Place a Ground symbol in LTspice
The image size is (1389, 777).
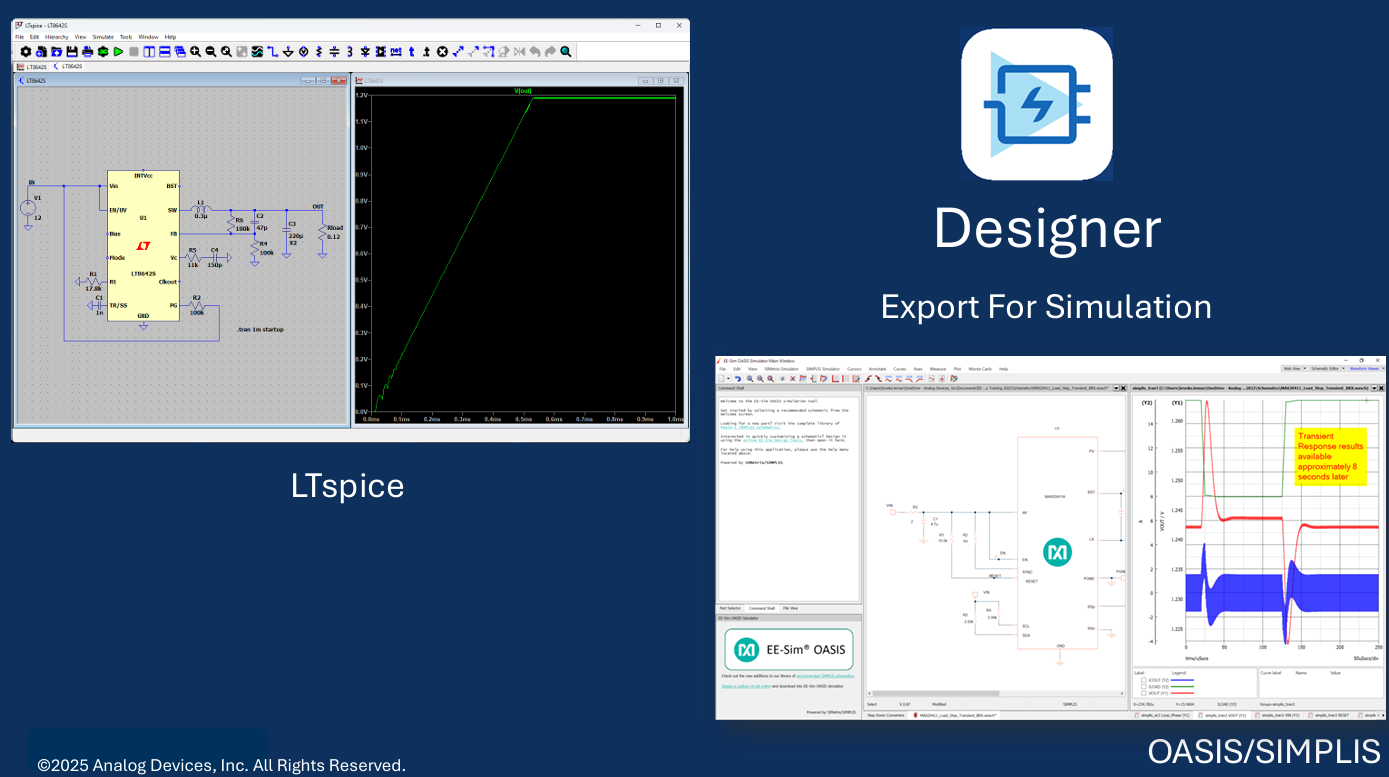pos(288,51)
